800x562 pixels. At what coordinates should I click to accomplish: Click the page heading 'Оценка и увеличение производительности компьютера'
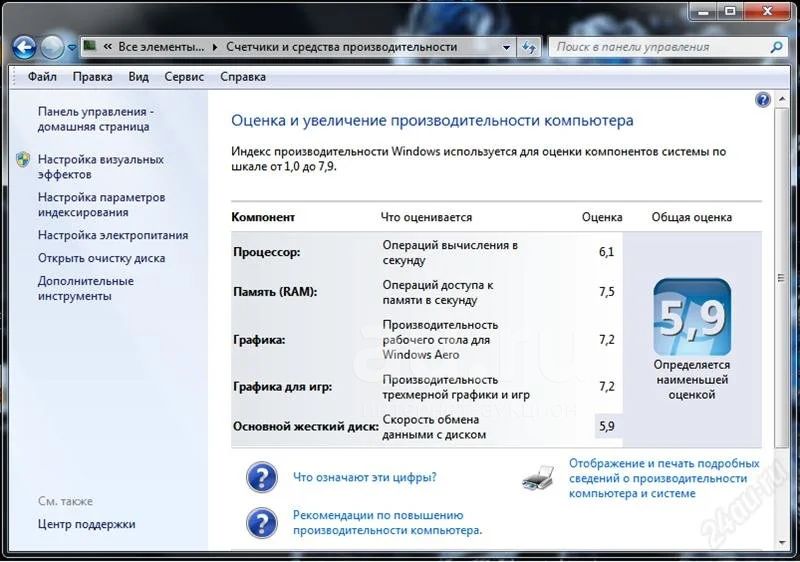tap(432, 120)
